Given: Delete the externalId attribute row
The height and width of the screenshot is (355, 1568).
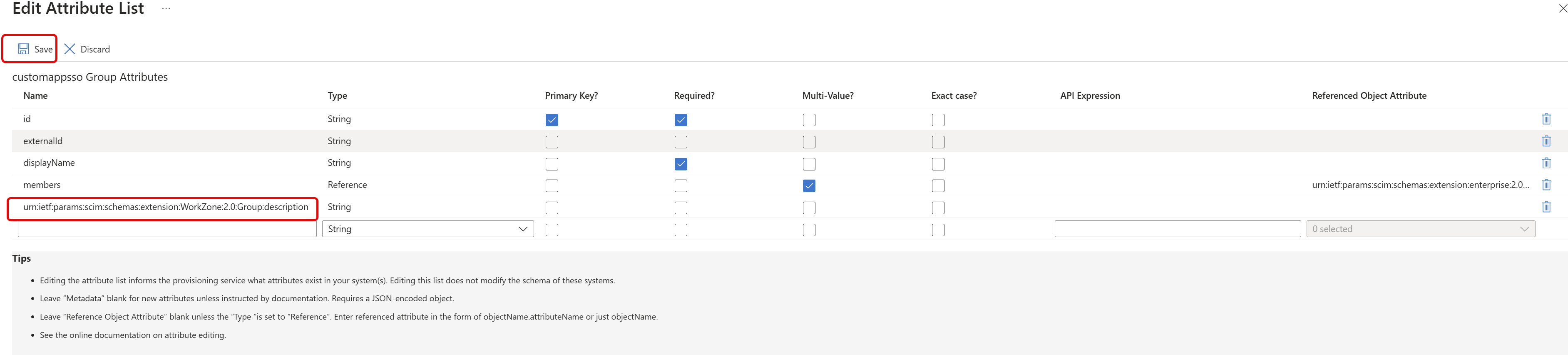Looking at the screenshot, I should pyautogui.click(x=1546, y=141).
